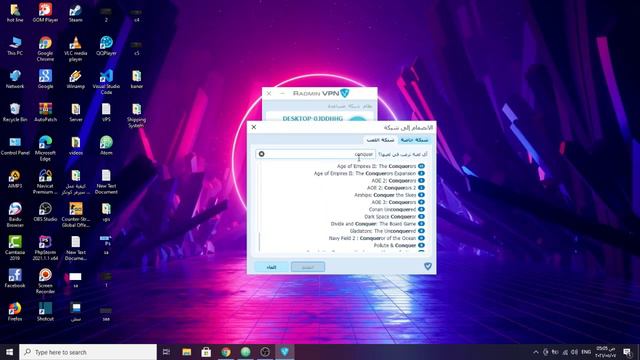Open Facebook desktop shortcut

[15, 278]
